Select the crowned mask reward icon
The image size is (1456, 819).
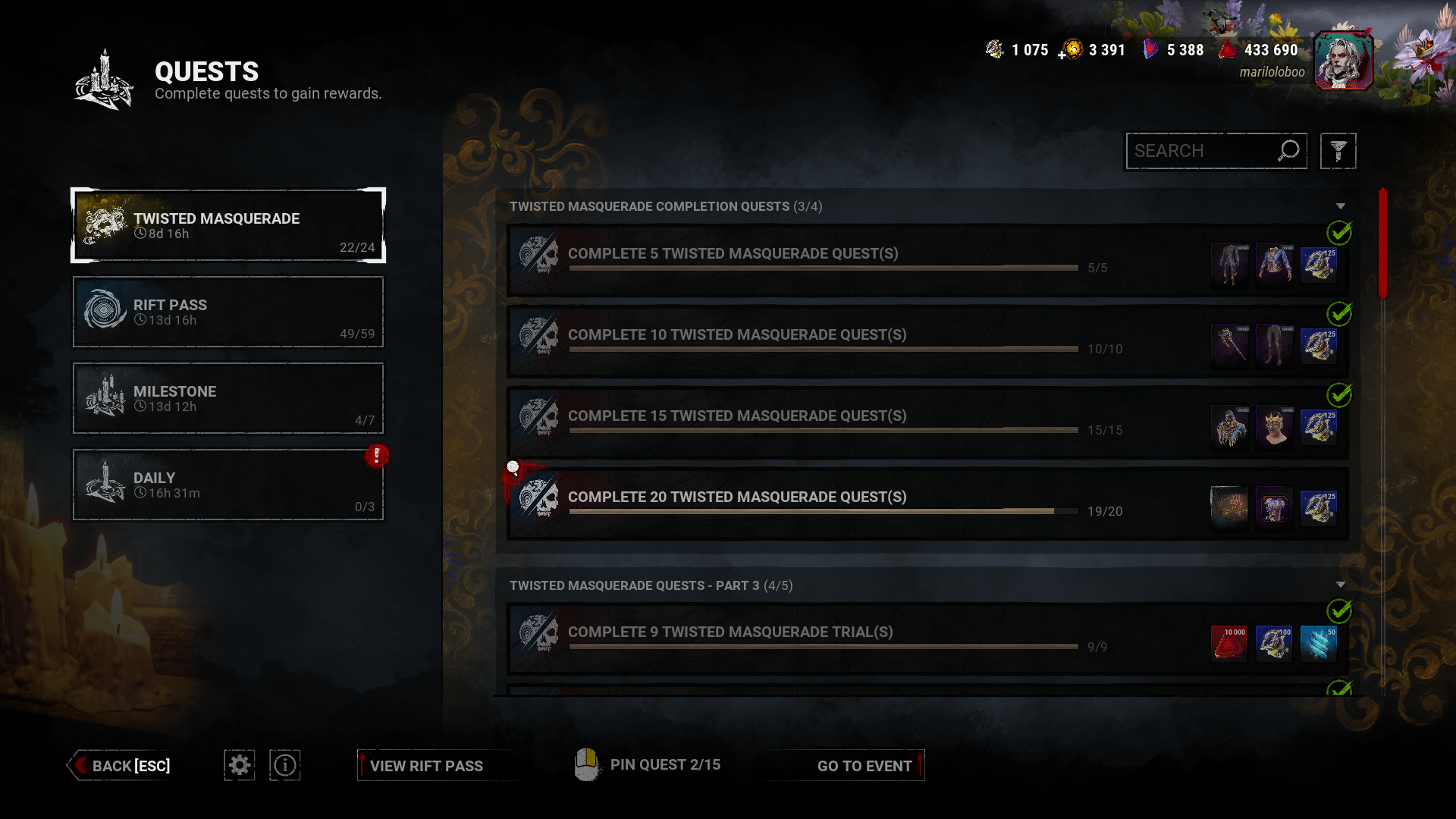coord(1275,427)
